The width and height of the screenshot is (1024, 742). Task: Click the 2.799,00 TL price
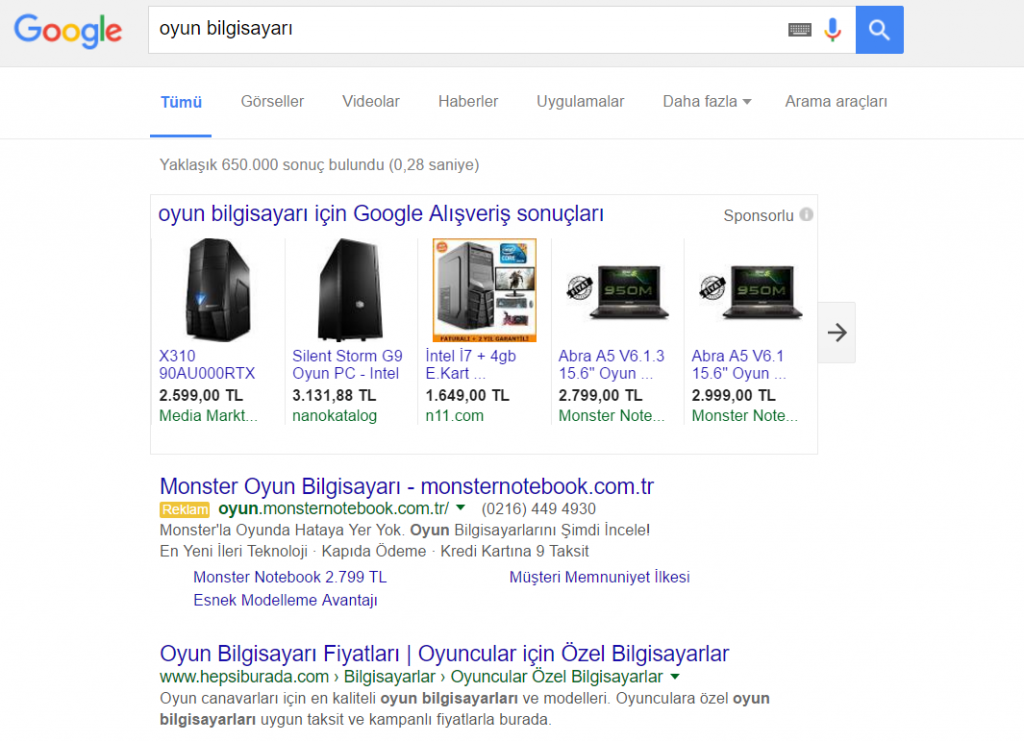pyautogui.click(x=600, y=395)
